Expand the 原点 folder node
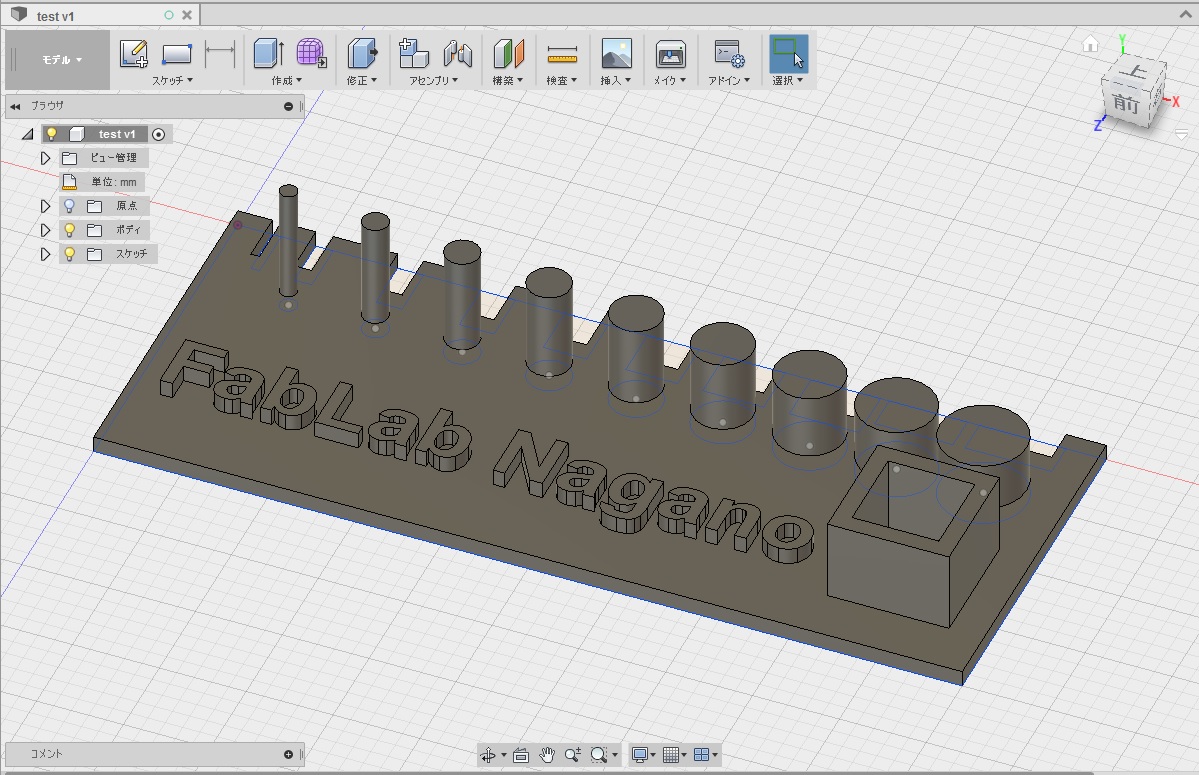Screen dimensions: 1199x775 [45, 206]
